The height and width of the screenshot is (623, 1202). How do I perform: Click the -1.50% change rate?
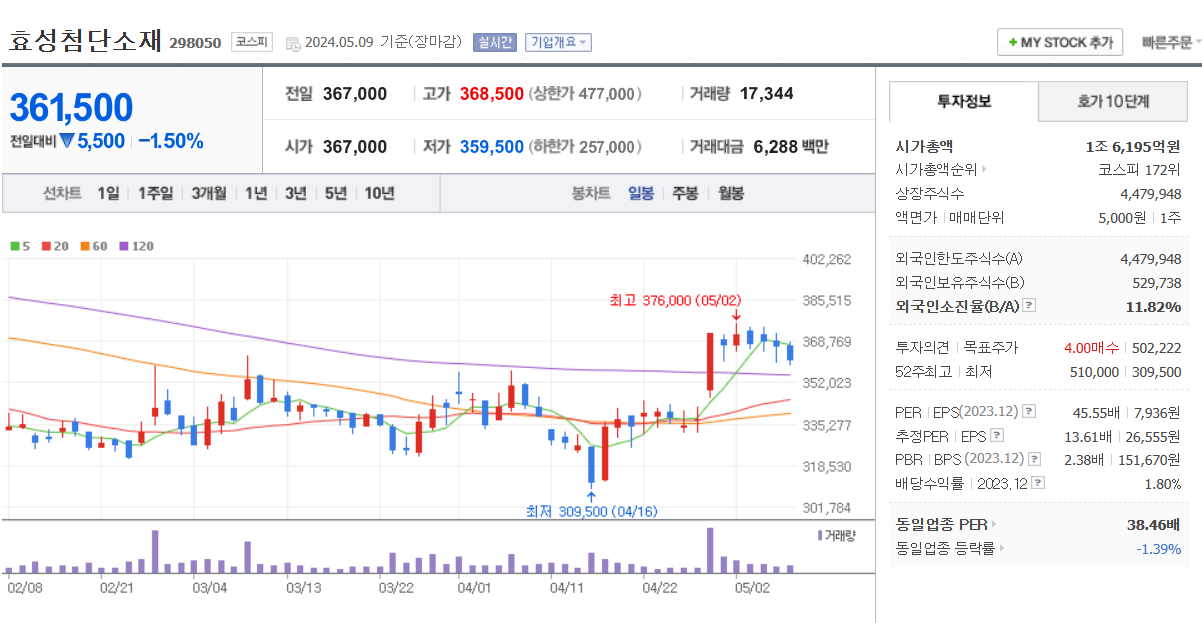coord(170,141)
